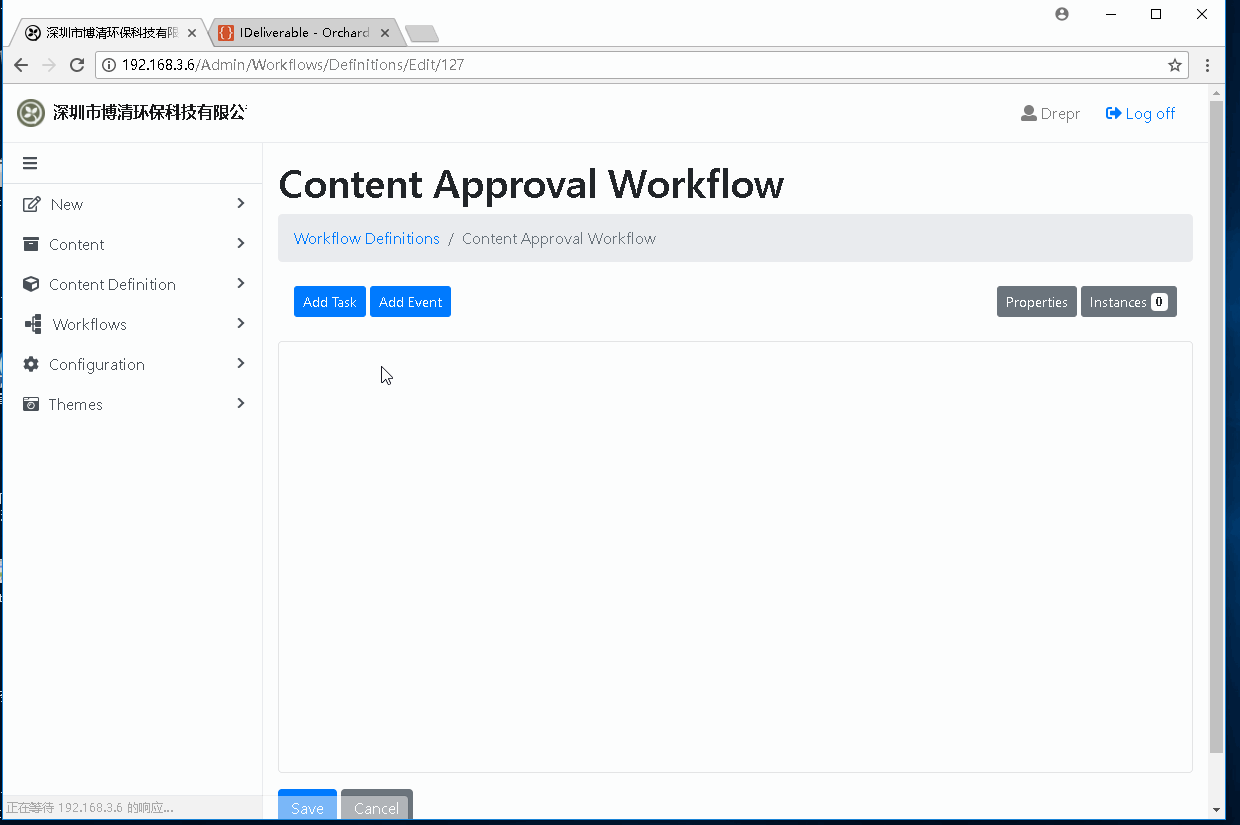Select the Workflows sidebar icon
Screen dimensions: 1240x825
[33, 324]
